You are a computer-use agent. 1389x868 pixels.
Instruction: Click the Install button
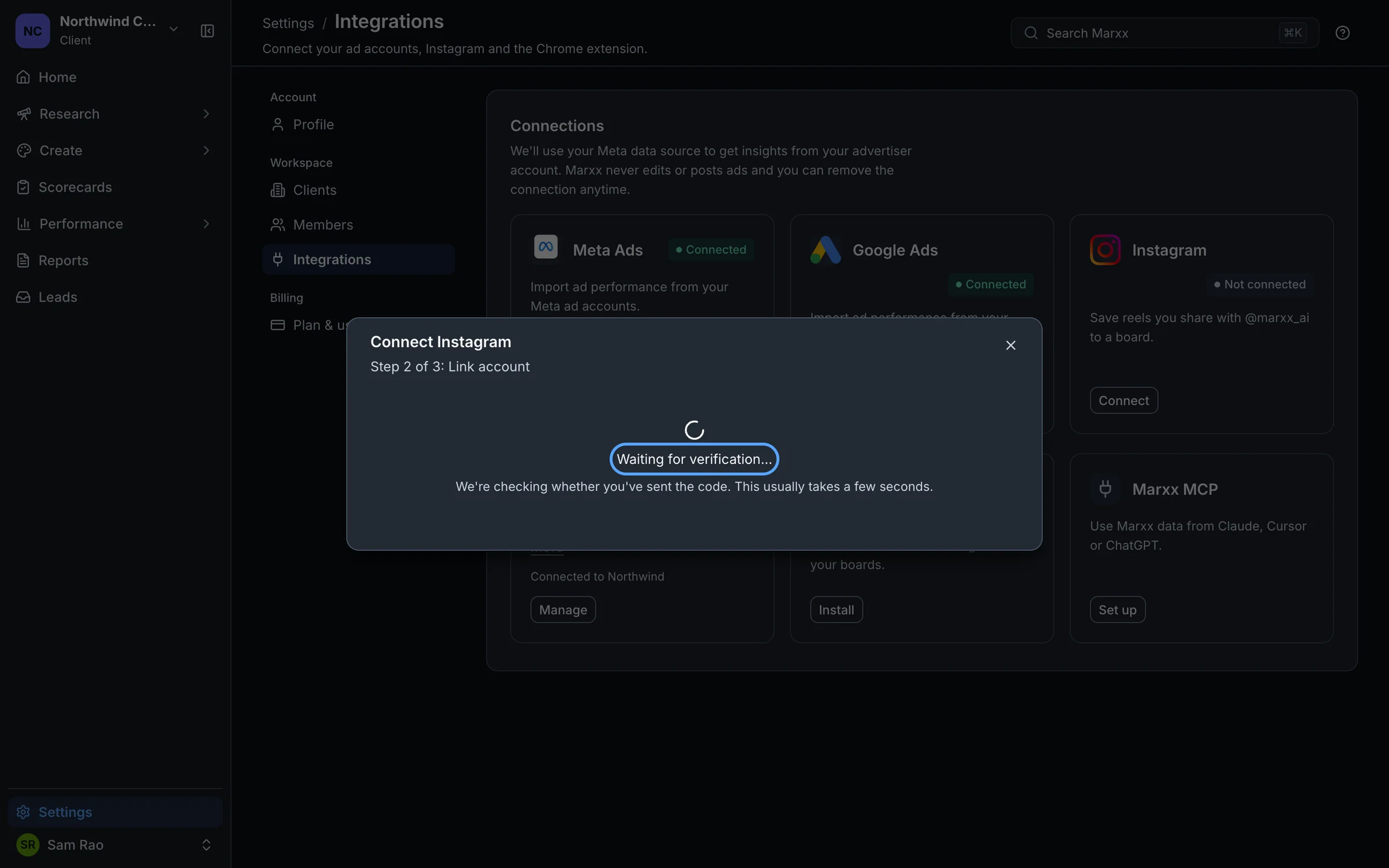pyautogui.click(x=836, y=610)
